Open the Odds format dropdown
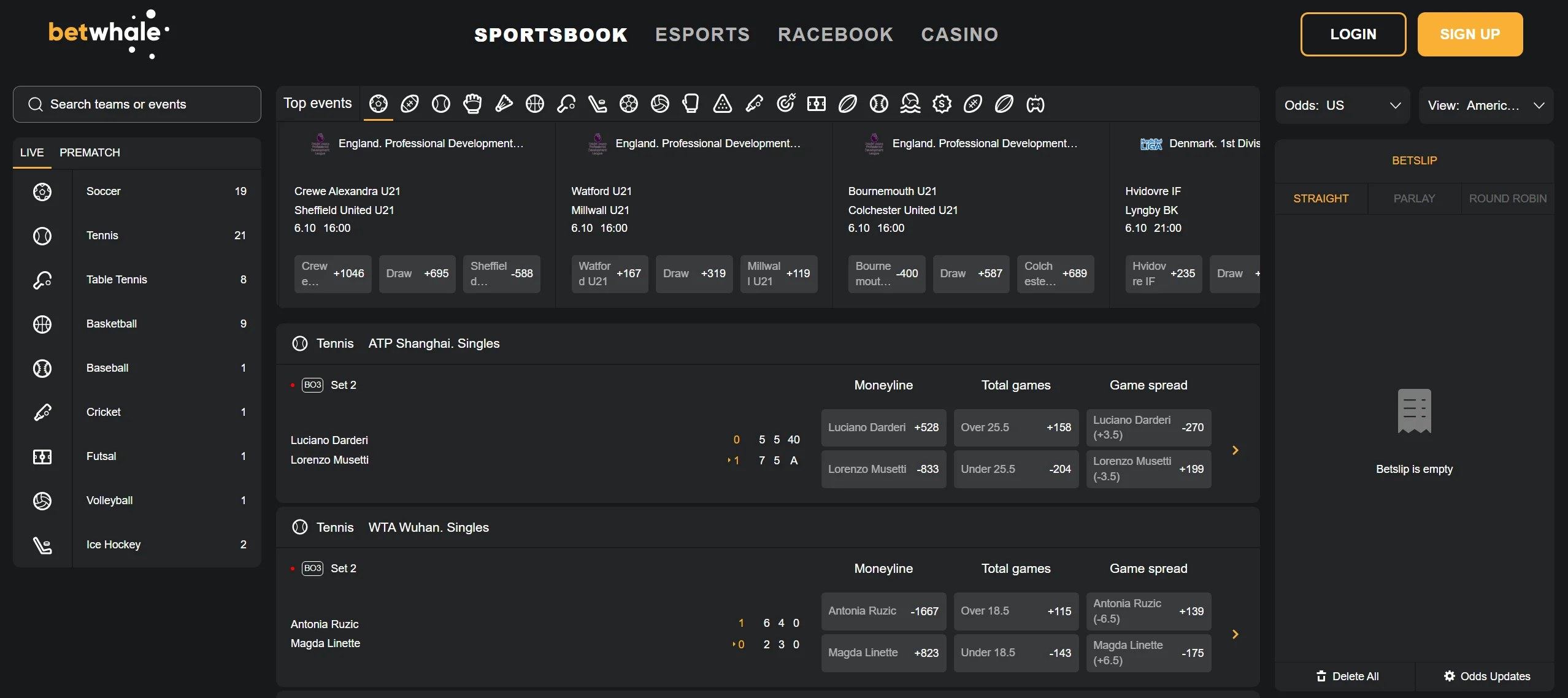The image size is (1568, 698). click(1342, 105)
